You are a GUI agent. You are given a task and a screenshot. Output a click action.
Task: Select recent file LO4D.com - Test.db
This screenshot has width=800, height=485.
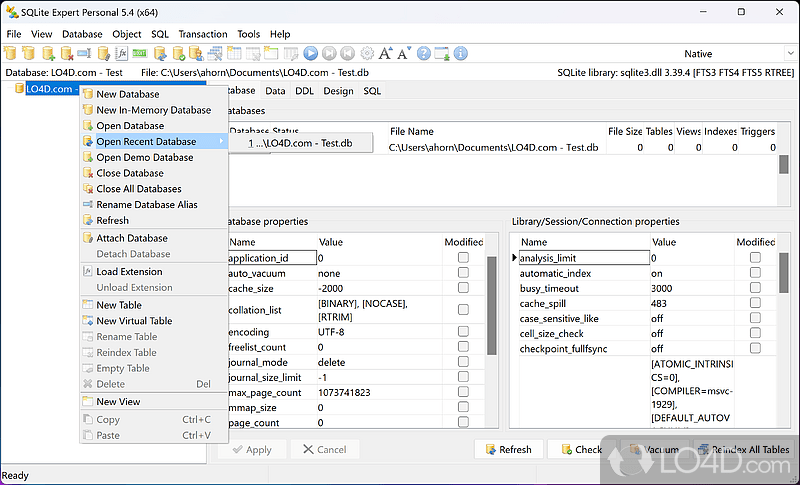point(301,143)
